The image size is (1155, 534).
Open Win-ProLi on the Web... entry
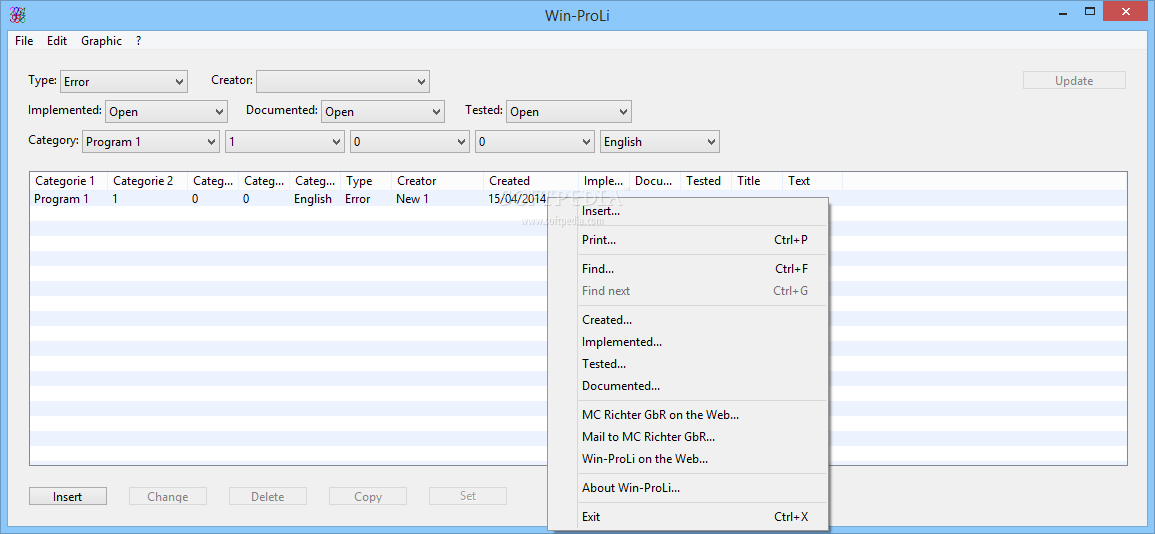(688, 459)
